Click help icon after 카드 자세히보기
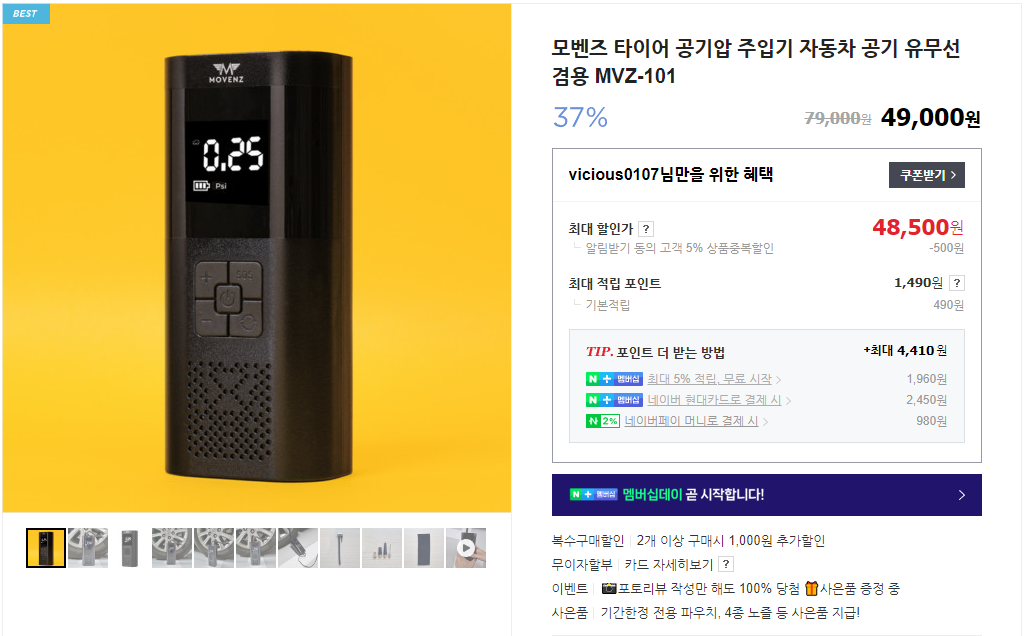The image size is (1028, 636). click(726, 565)
